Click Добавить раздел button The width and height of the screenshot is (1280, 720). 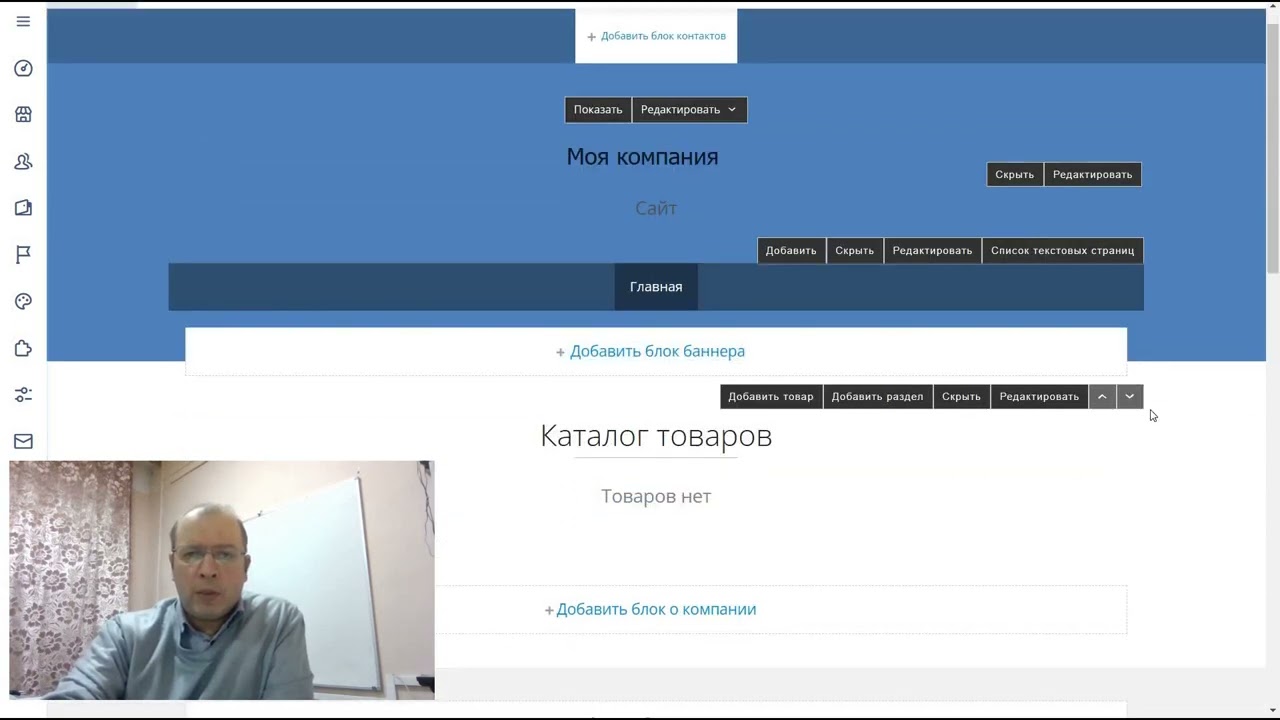pos(878,397)
